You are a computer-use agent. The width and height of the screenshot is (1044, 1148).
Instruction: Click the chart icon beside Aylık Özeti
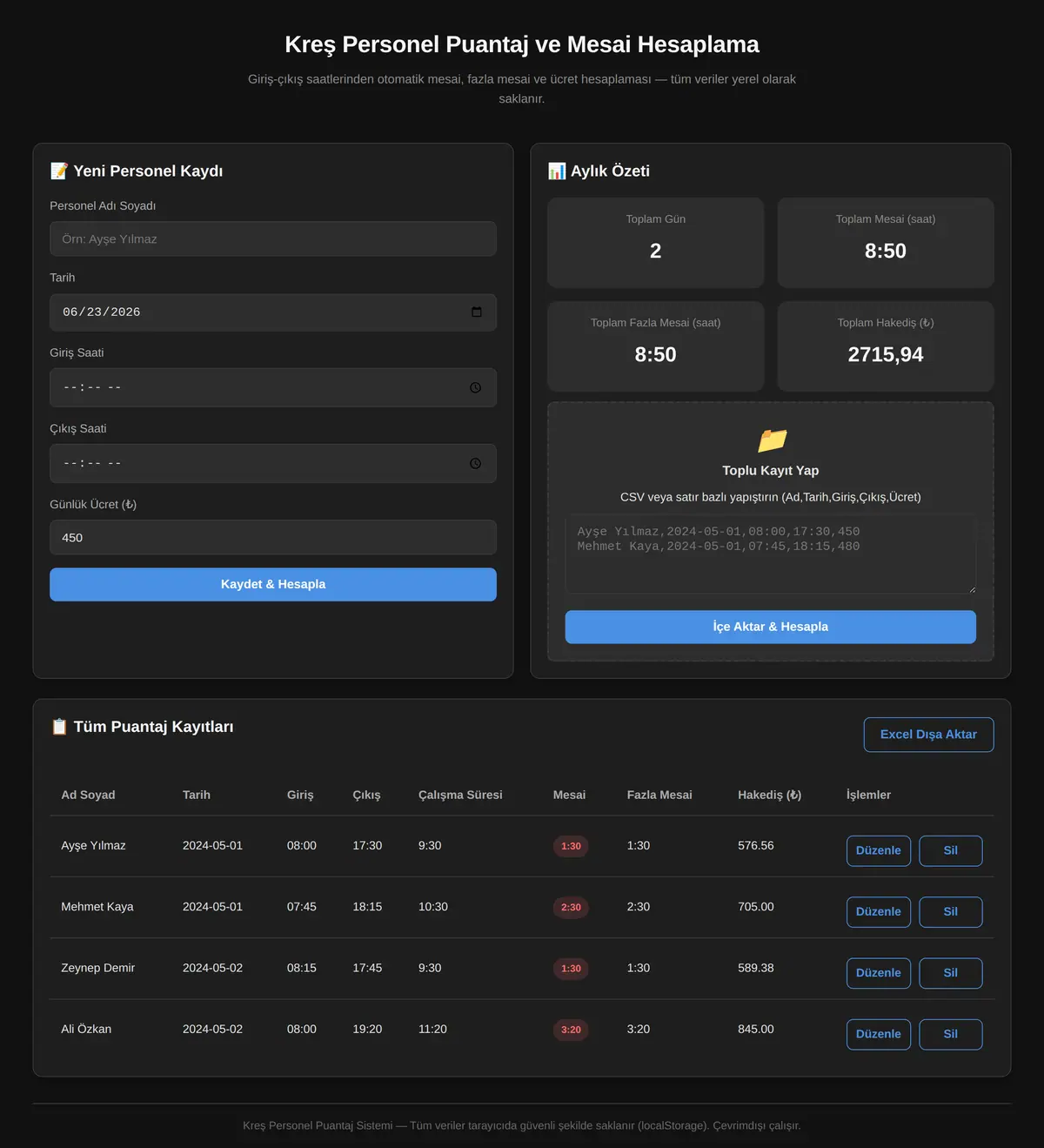click(557, 171)
